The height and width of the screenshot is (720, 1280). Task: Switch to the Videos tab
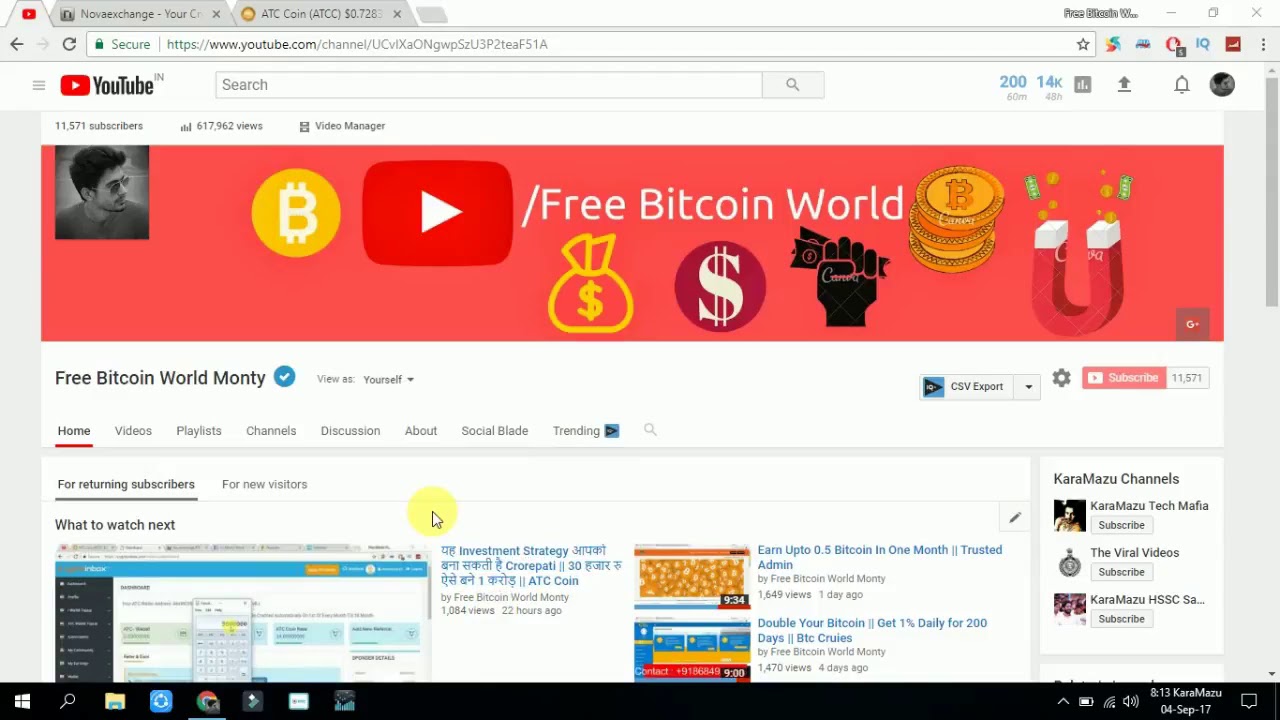click(133, 431)
